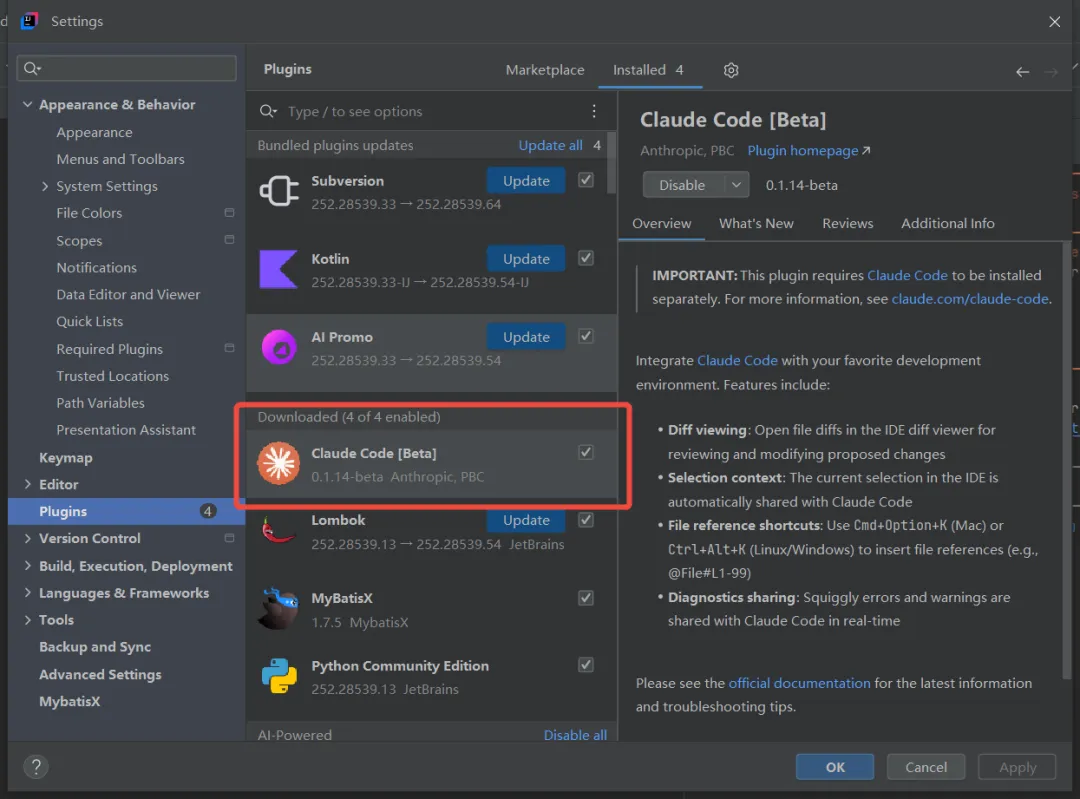Click Update for Kotlin plugin
The height and width of the screenshot is (799, 1080).
pyautogui.click(x=526, y=258)
